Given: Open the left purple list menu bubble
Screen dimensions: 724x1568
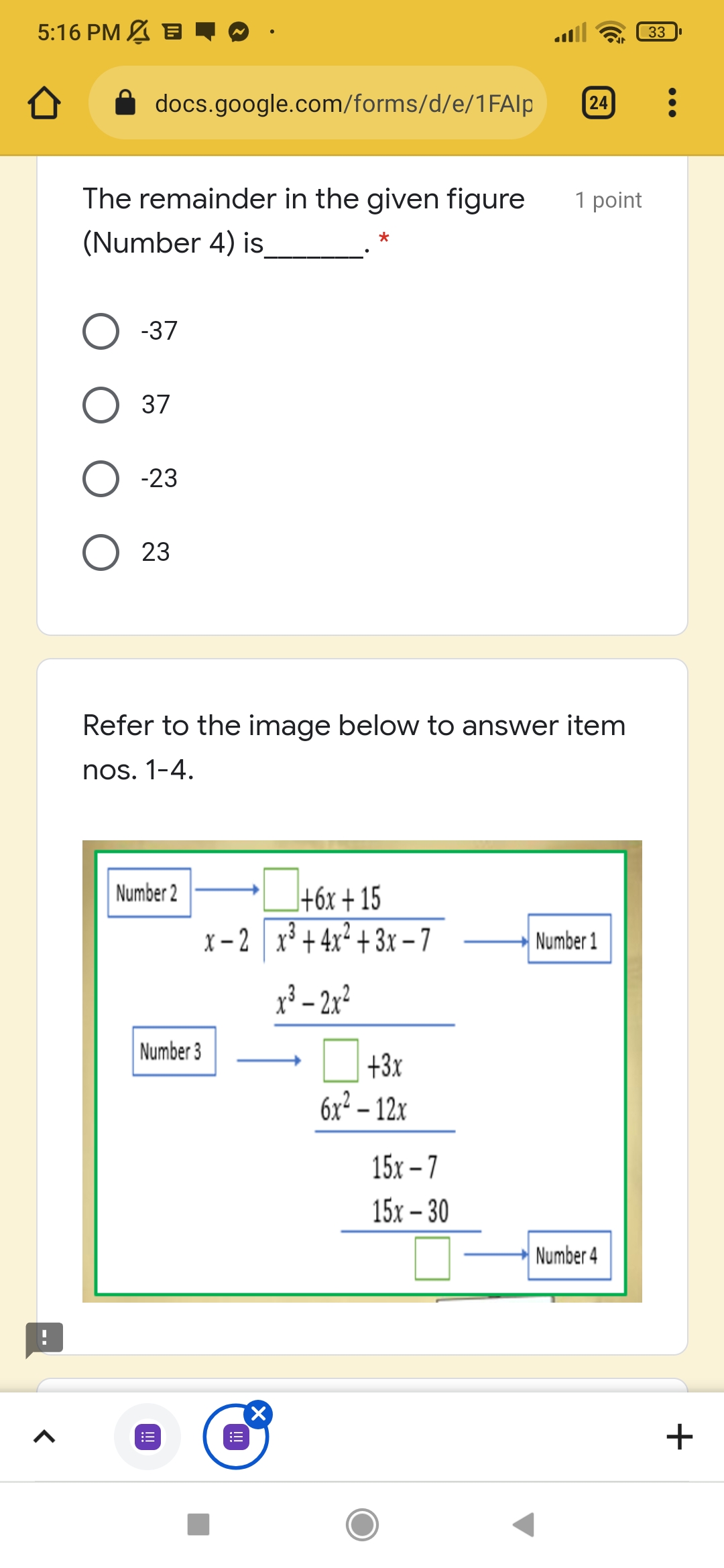Looking at the screenshot, I should coord(149,1436).
